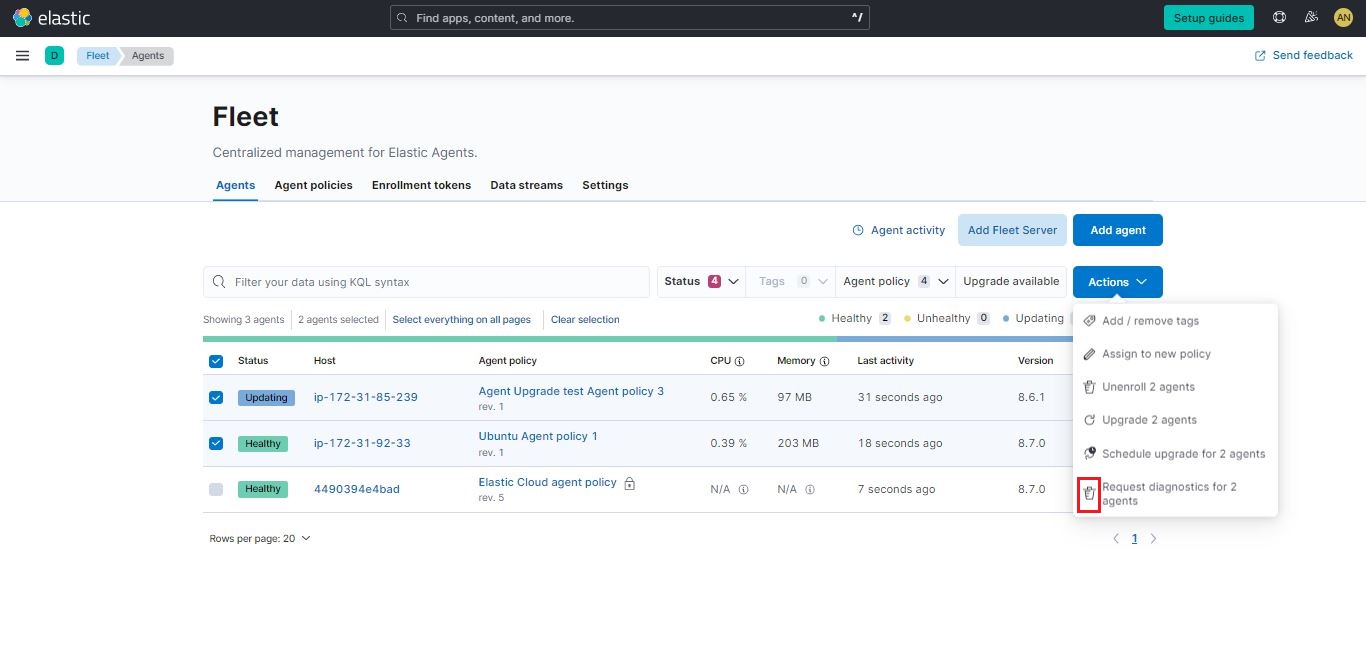1366x655 pixels.
Task: Click the Add agent button
Action: (x=1117, y=230)
